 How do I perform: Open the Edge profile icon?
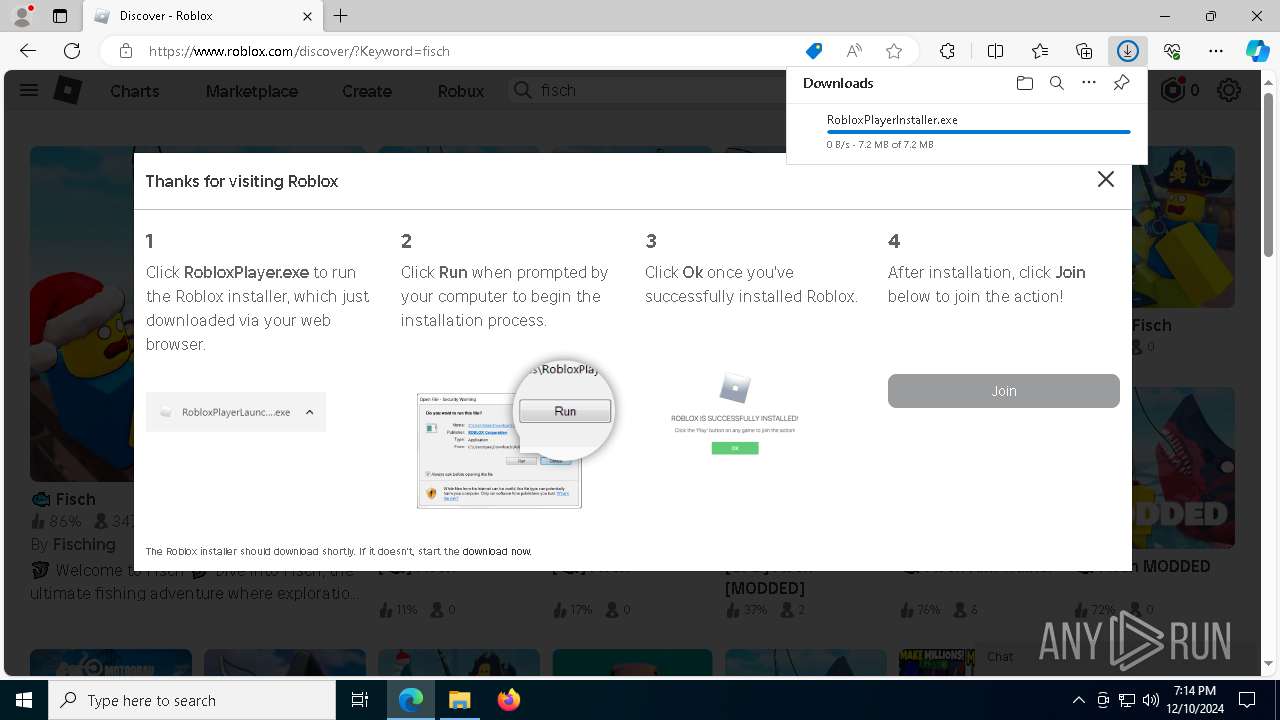pos(22,16)
